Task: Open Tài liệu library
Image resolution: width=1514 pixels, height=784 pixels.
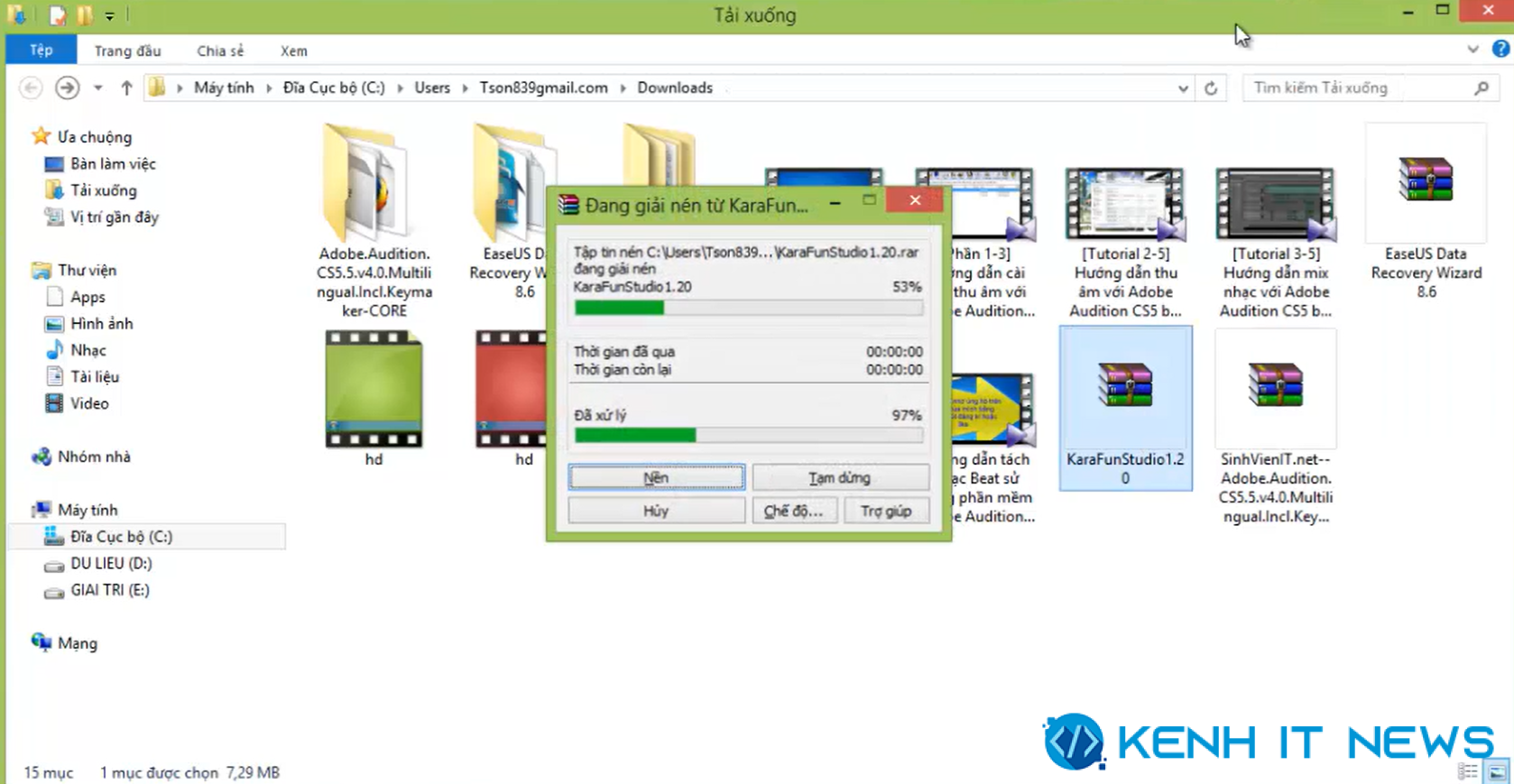Action: point(94,376)
